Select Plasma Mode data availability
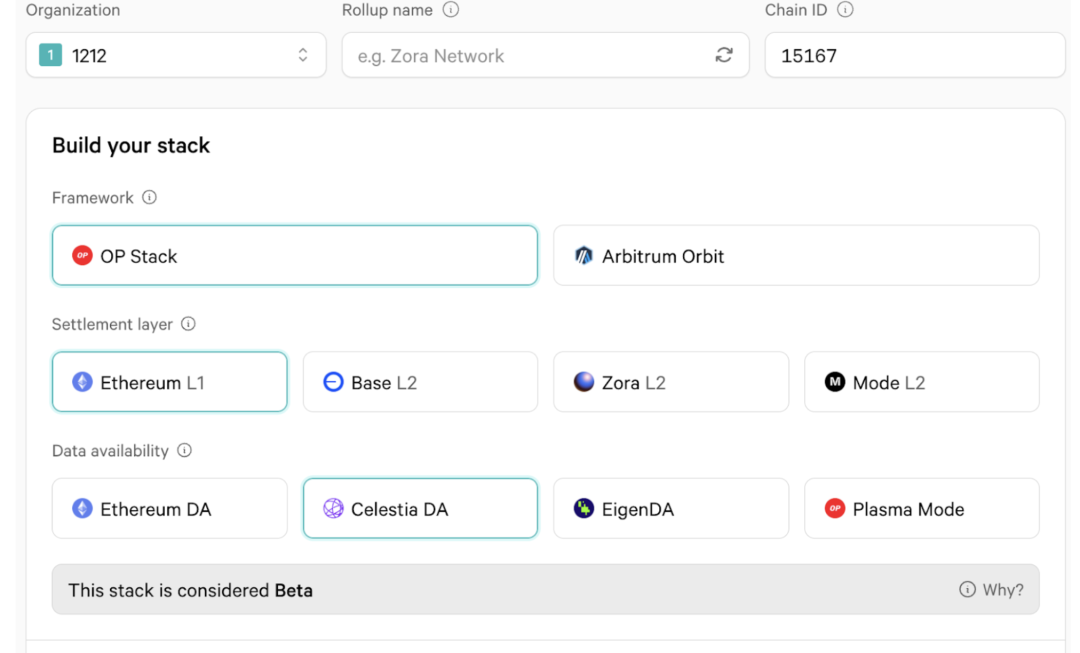The width and height of the screenshot is (1080, 653). [x=922, y=508]
